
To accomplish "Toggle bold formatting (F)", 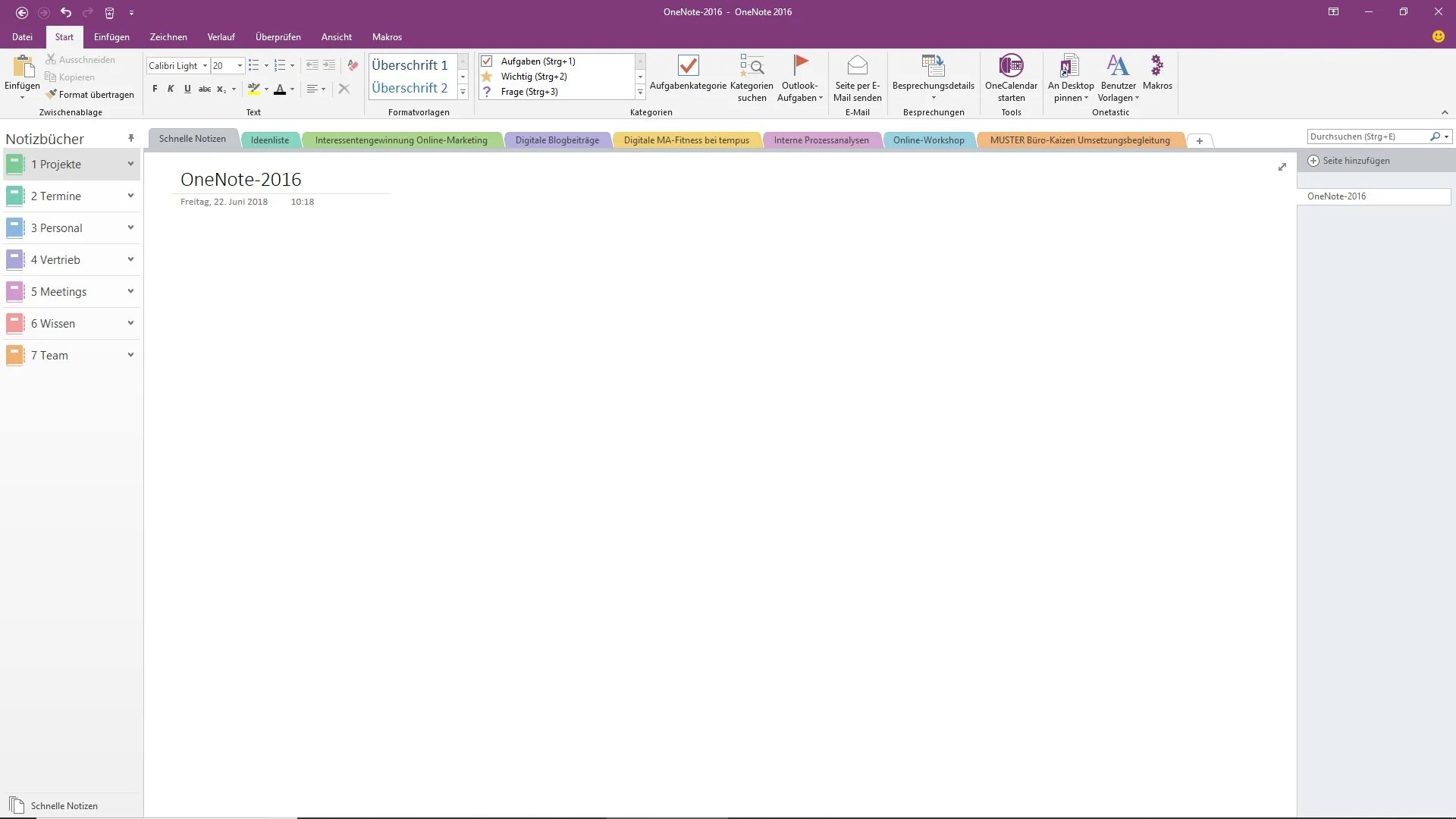I will [155, 89].
